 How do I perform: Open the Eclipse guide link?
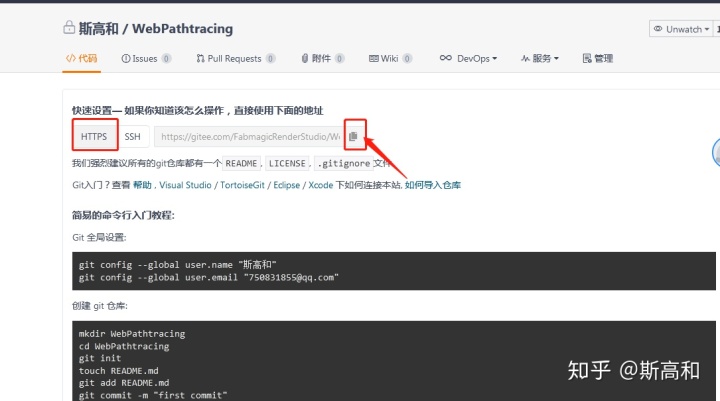(x=287, y=185)
